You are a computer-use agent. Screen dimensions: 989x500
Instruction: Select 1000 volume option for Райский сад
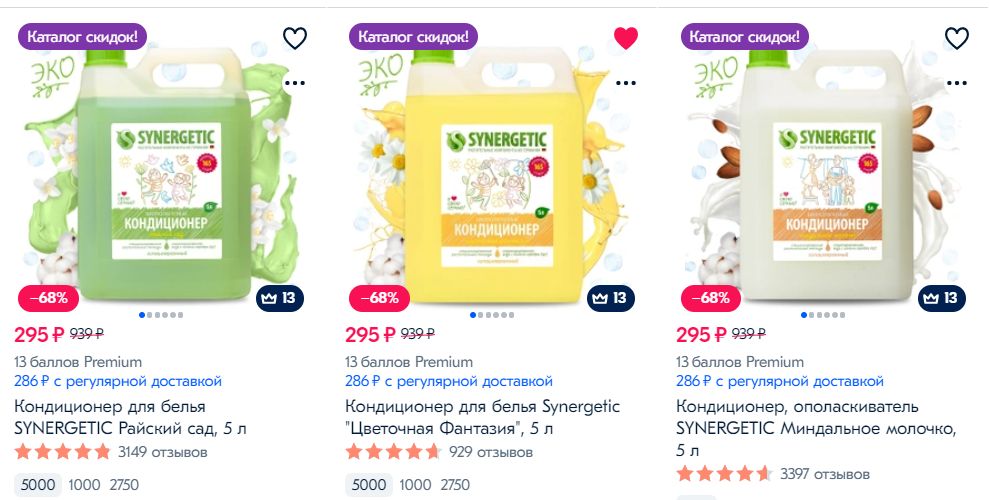tap(85, 485)
